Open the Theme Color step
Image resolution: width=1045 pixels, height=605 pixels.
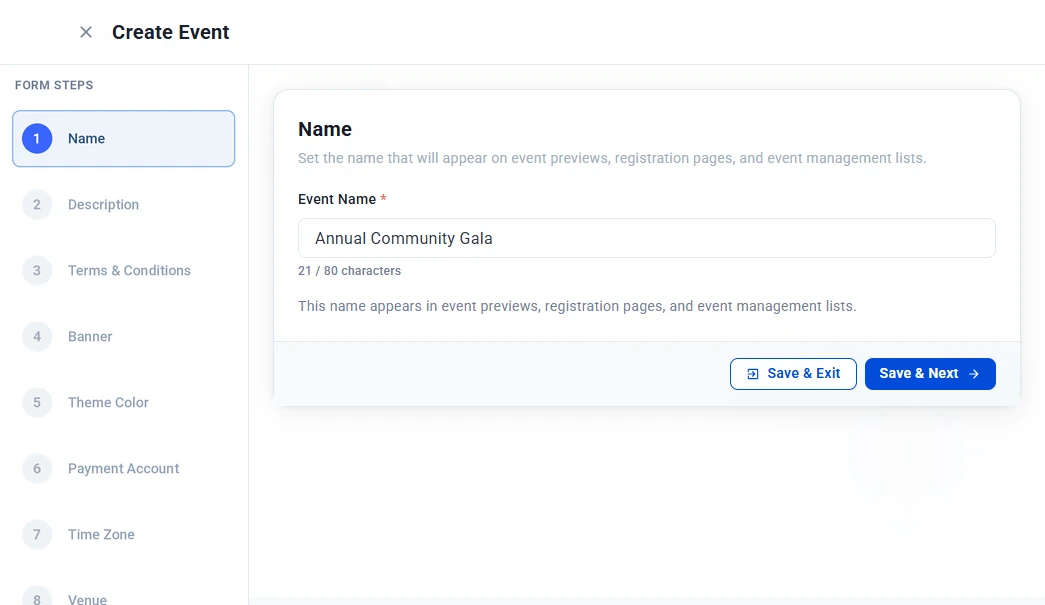(123, 402)
